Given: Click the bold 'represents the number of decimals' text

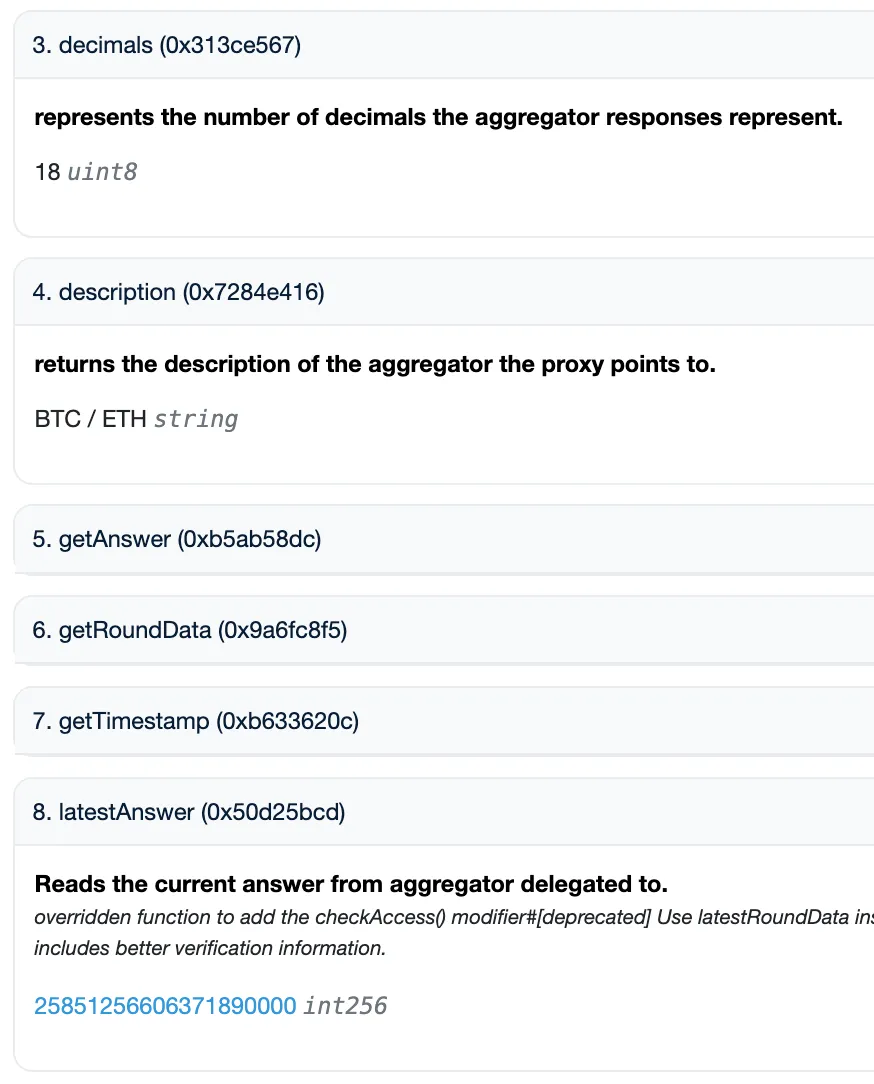Looking at the screenshot, I should coord(438,118).
